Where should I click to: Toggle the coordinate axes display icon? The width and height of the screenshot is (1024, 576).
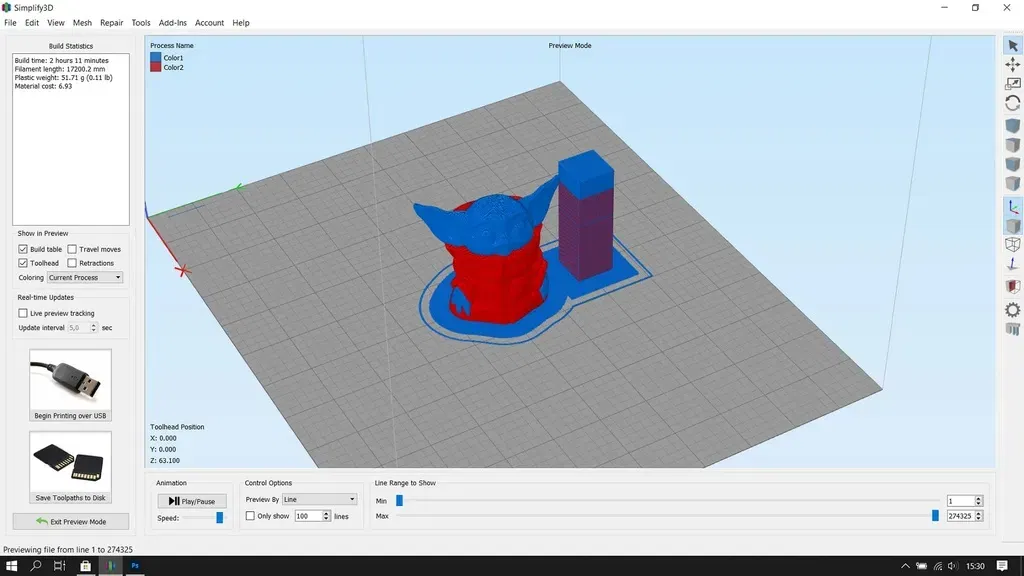click(1012, 207)
